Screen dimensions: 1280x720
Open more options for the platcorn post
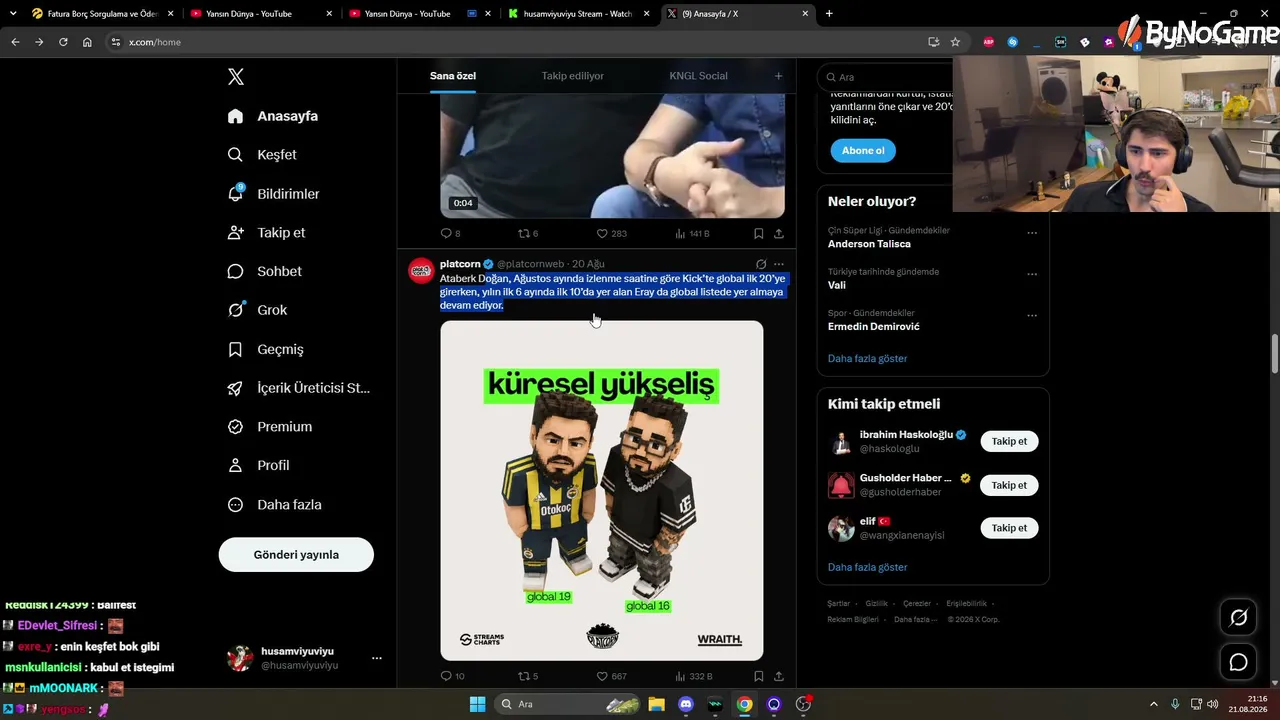click(779, 264)
